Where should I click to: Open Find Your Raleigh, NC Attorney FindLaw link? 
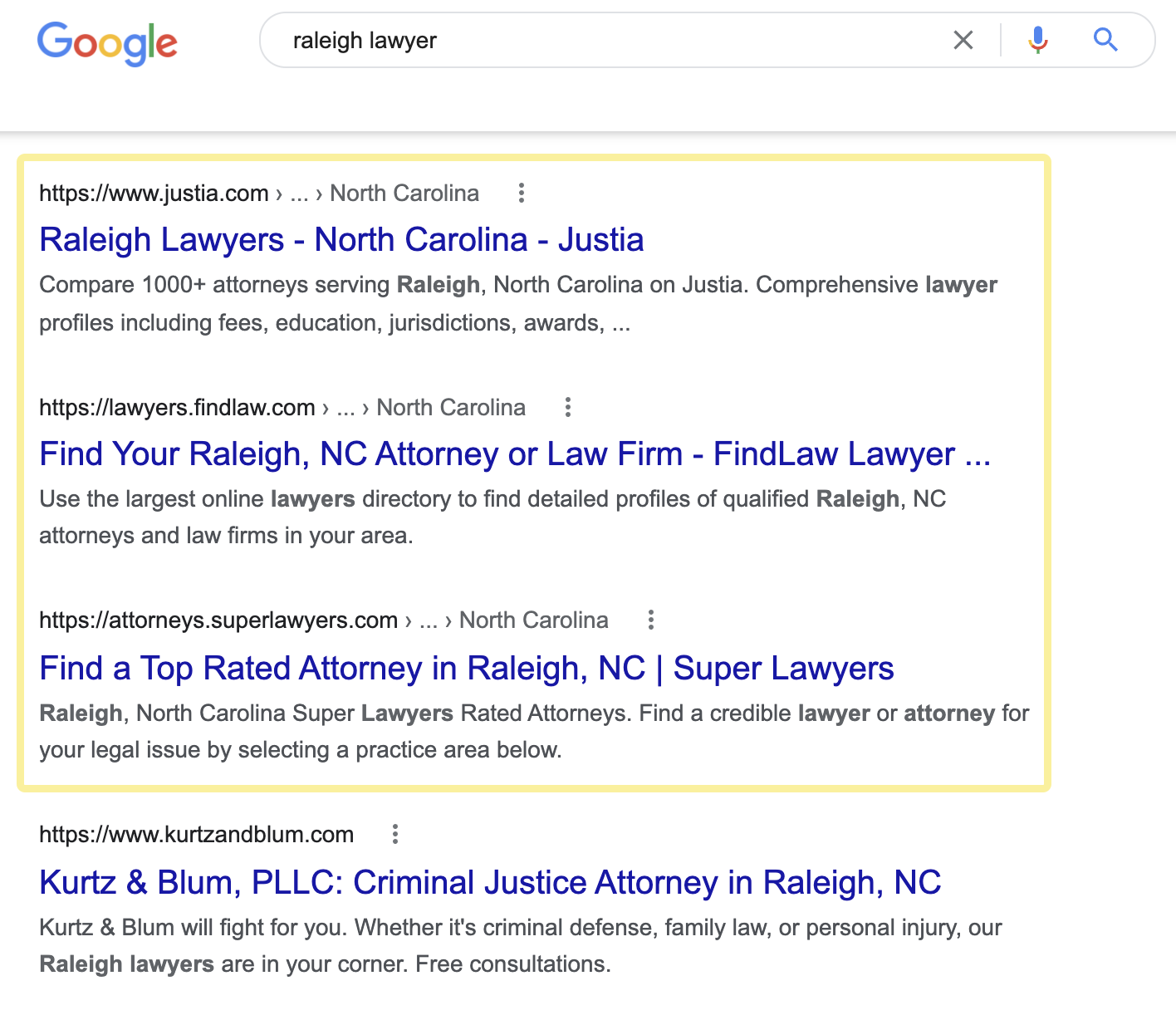pos(515,454)
